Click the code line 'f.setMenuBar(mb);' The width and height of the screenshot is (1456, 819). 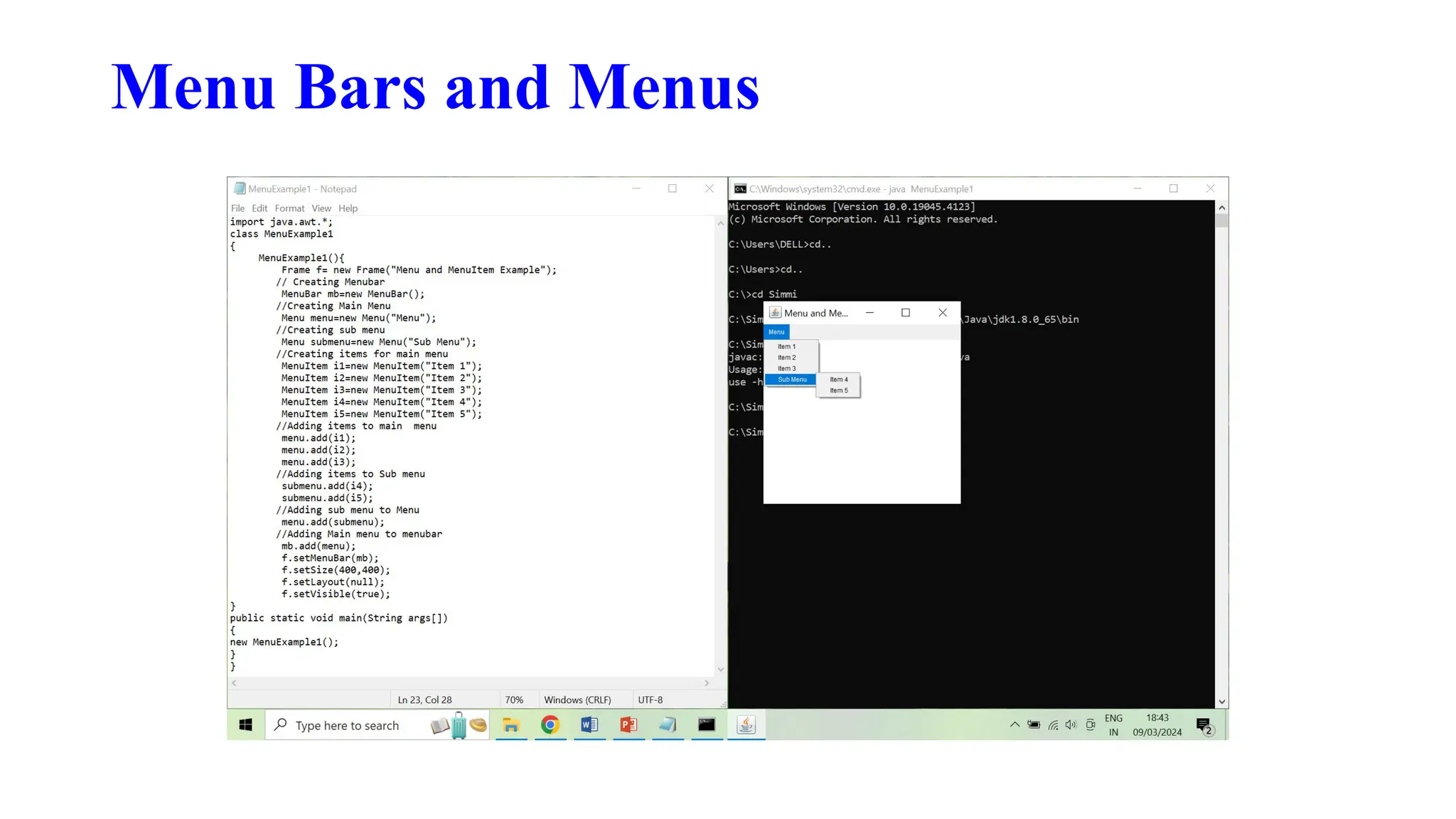330,558
